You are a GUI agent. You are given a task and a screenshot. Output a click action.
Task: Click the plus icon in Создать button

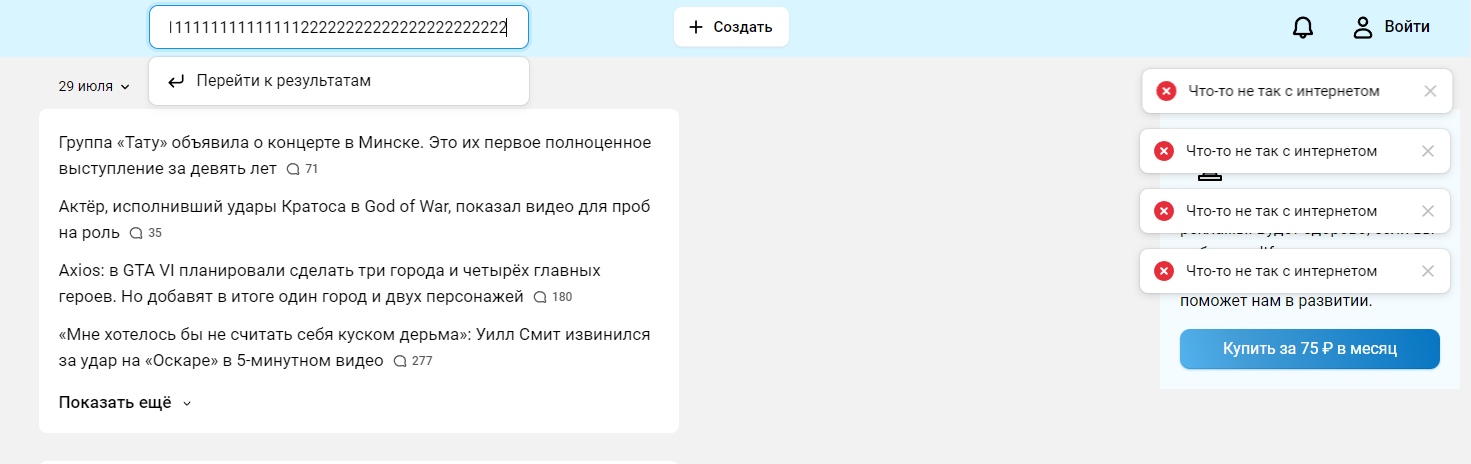[x=696, y=27]
